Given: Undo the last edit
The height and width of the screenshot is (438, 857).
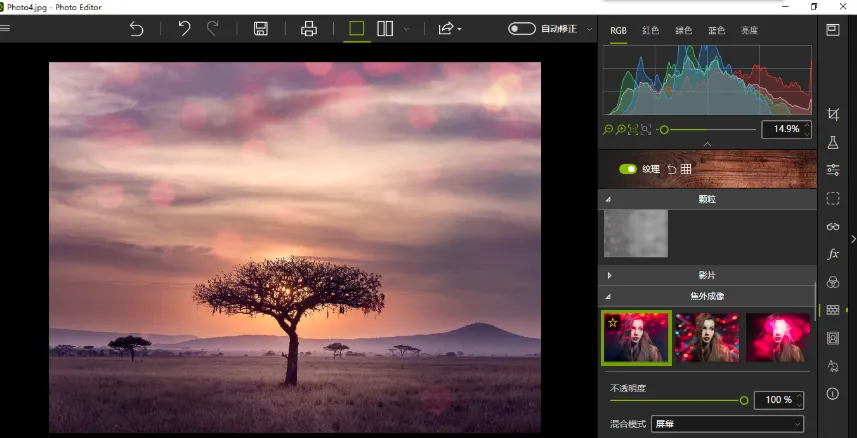Looking at the screenshot, I should pos(184,28).
